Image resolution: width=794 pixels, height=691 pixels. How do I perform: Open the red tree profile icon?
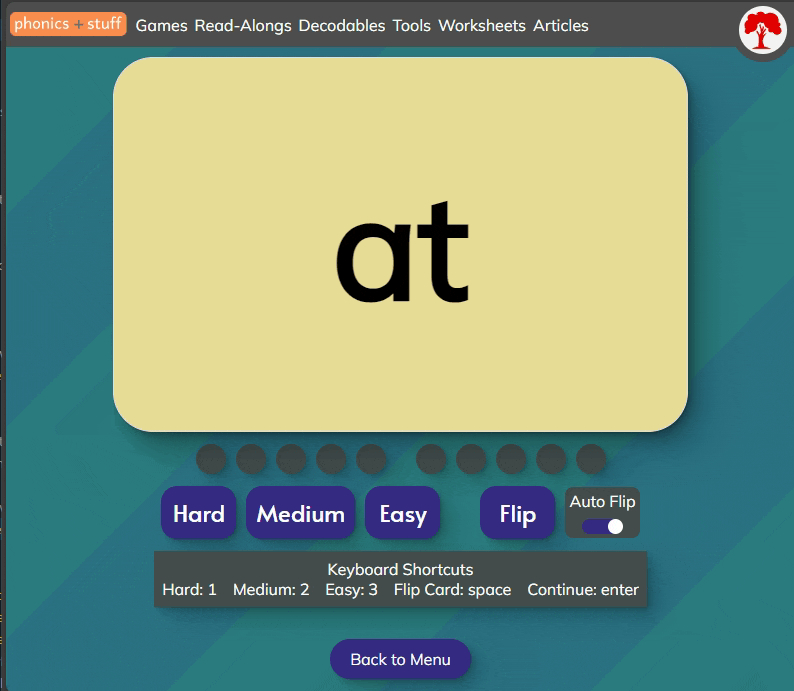coord(763,30)
